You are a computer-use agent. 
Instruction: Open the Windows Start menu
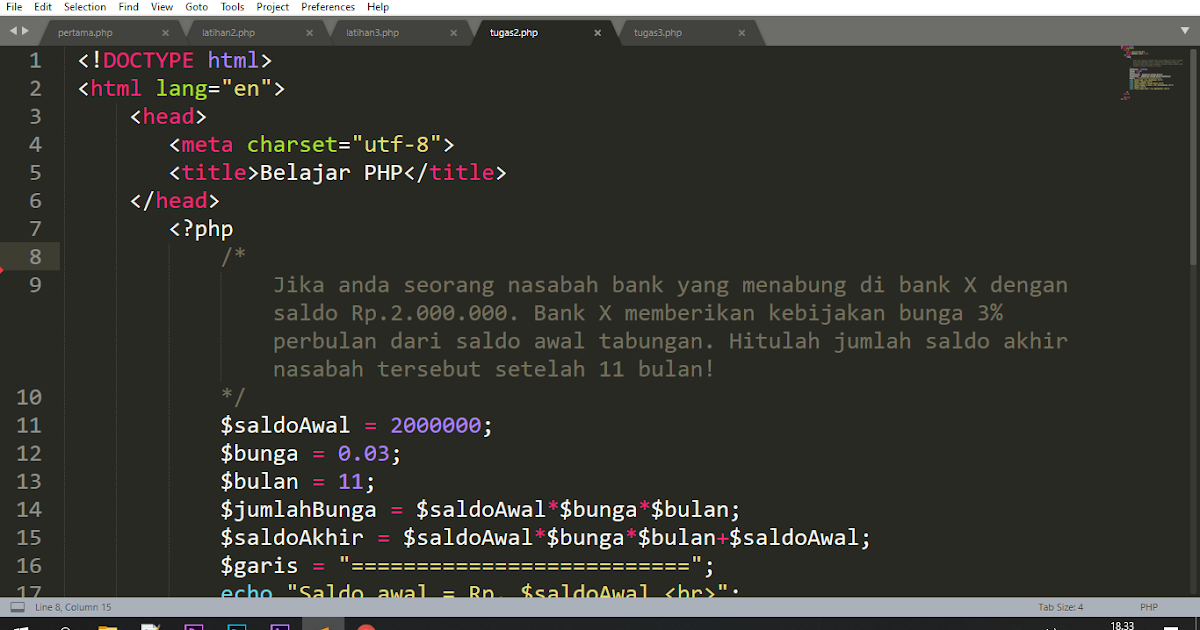(20, 625)
